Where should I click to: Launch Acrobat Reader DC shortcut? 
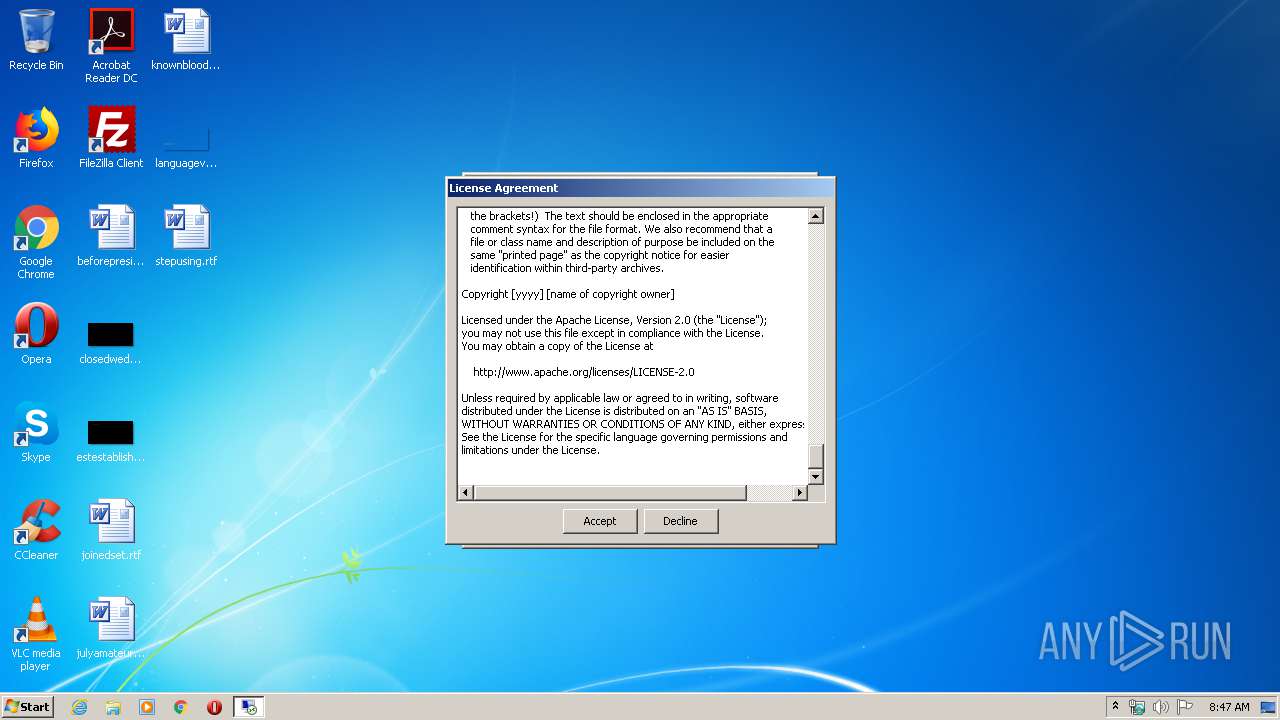coord(111,46)
